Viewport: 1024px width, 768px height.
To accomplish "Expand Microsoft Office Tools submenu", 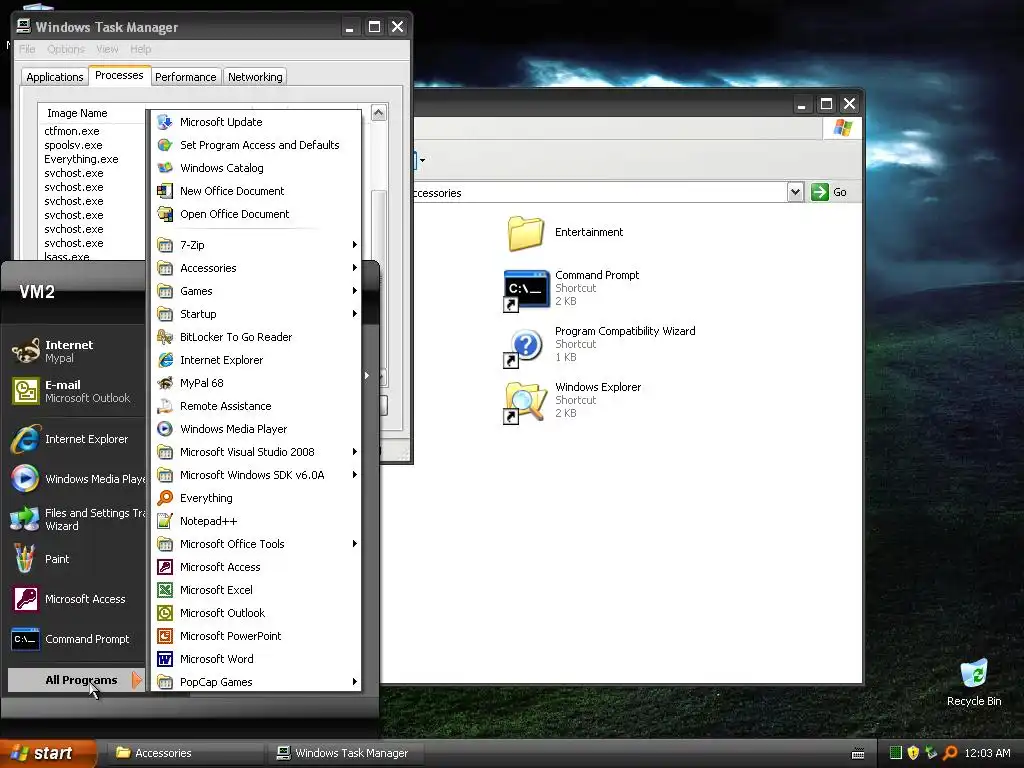I will click(255, 544).
